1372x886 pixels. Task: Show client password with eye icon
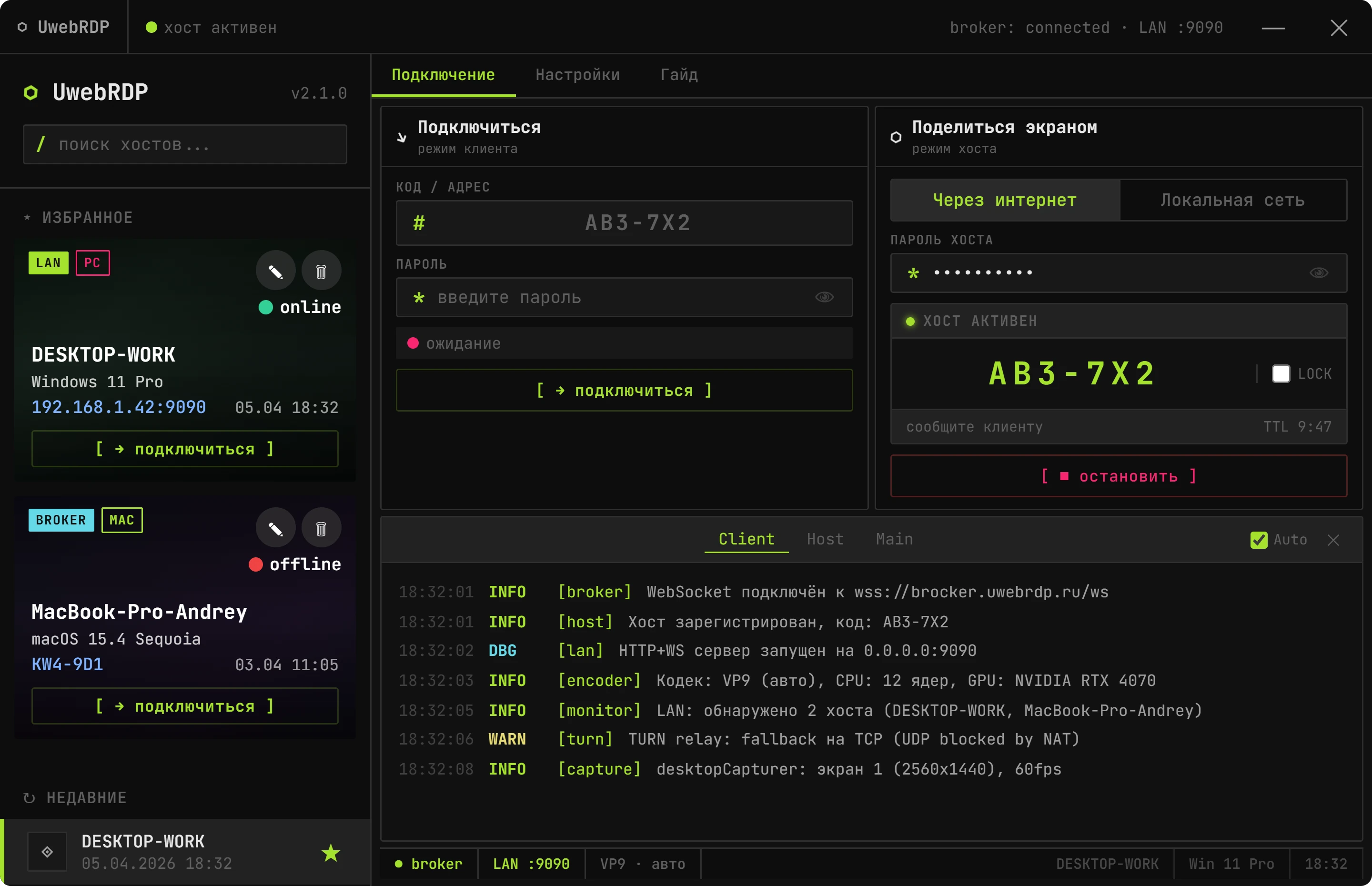pos(824,297)
